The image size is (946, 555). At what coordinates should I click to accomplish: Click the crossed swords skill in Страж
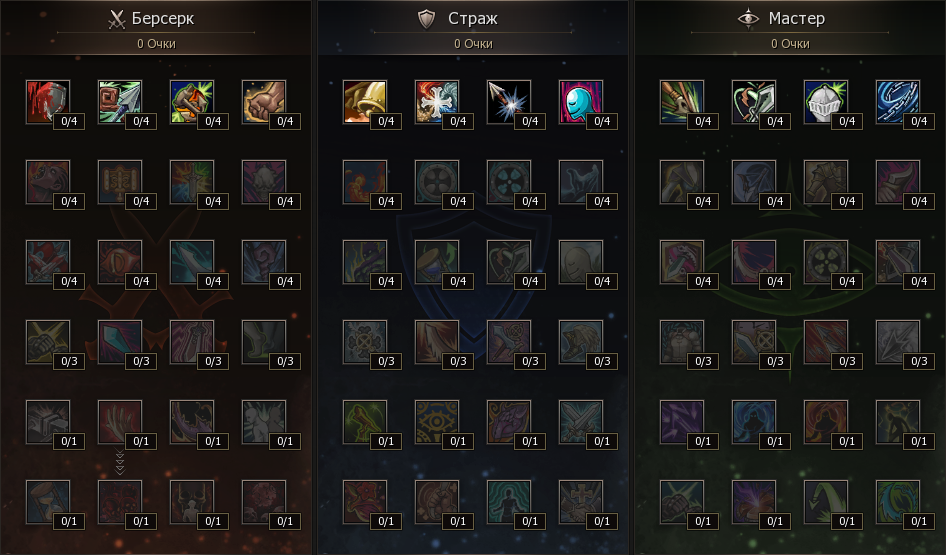[x=580, y=422]
